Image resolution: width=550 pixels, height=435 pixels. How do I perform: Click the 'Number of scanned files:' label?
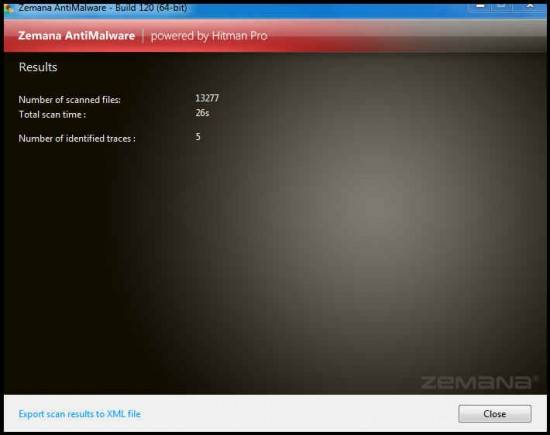[x=69, y=100]
